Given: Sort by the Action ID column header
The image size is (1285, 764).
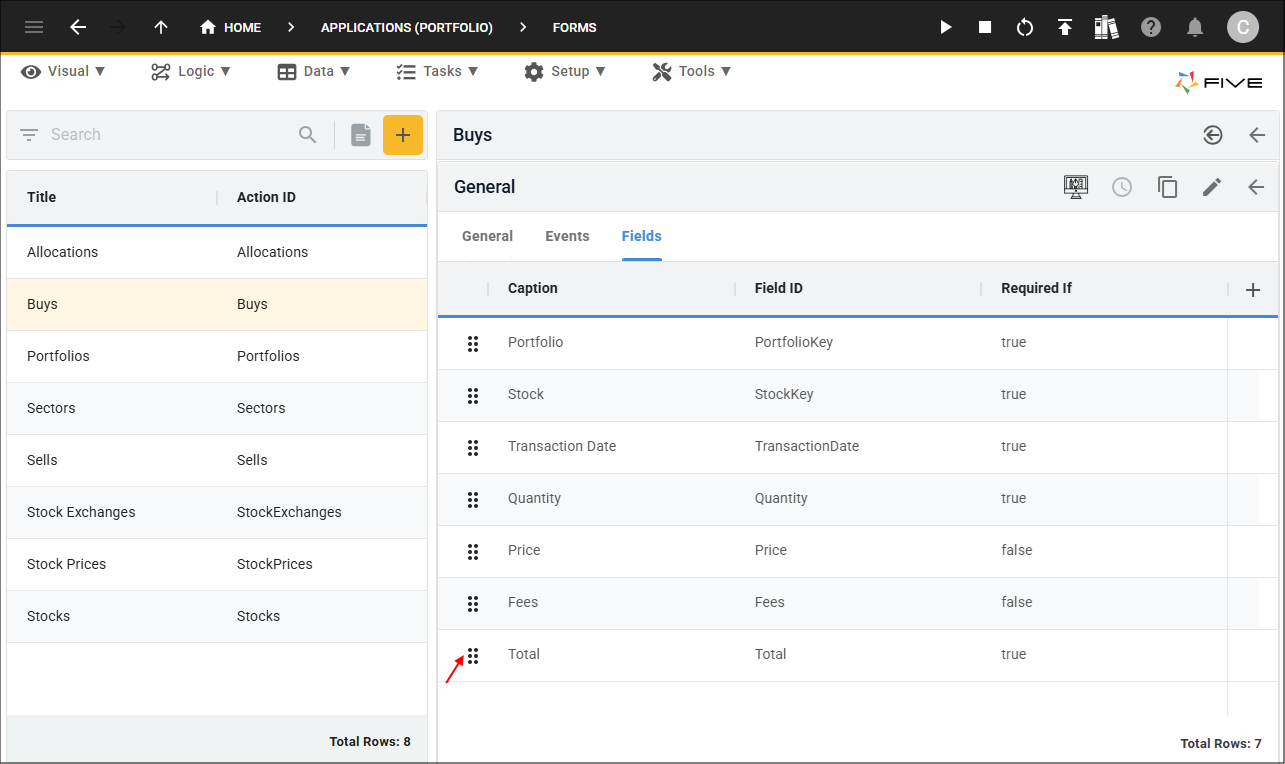Looking at the screenshot, I should tap(266, 197).
